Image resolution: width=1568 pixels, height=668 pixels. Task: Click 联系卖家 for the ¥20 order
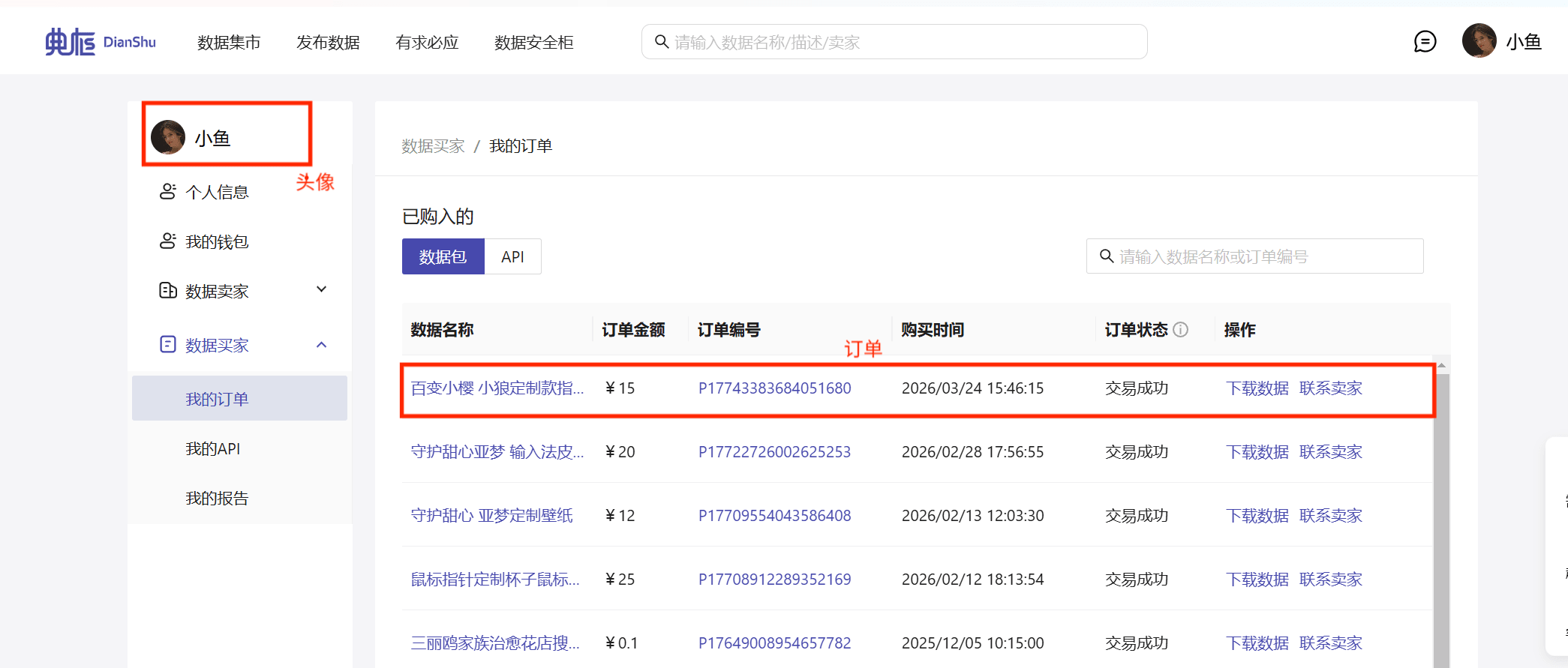[x=1330, y=452]
